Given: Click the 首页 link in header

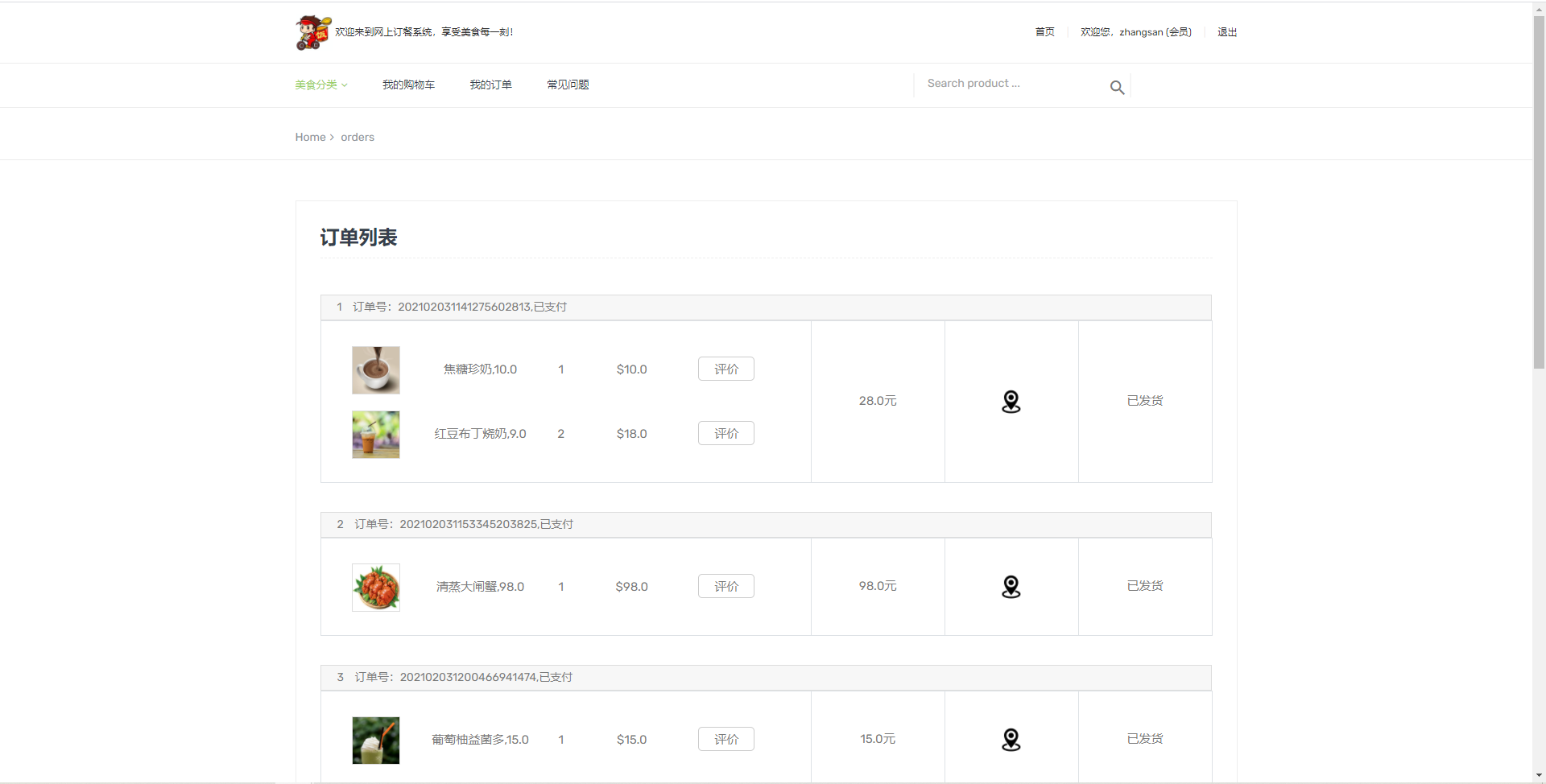Looking at the screenshot, I should 1044,32.
